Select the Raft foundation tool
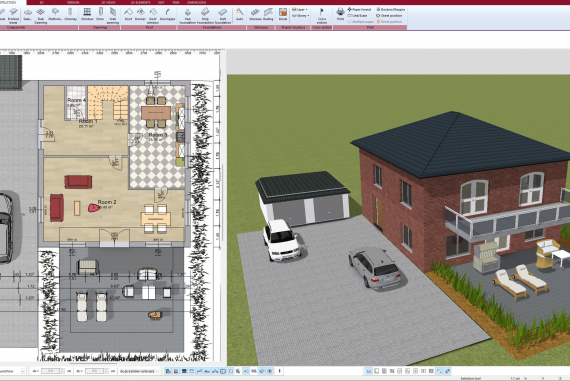Viewport: 570px width, 381px height. pyautogui.click(x=223, y=15)
